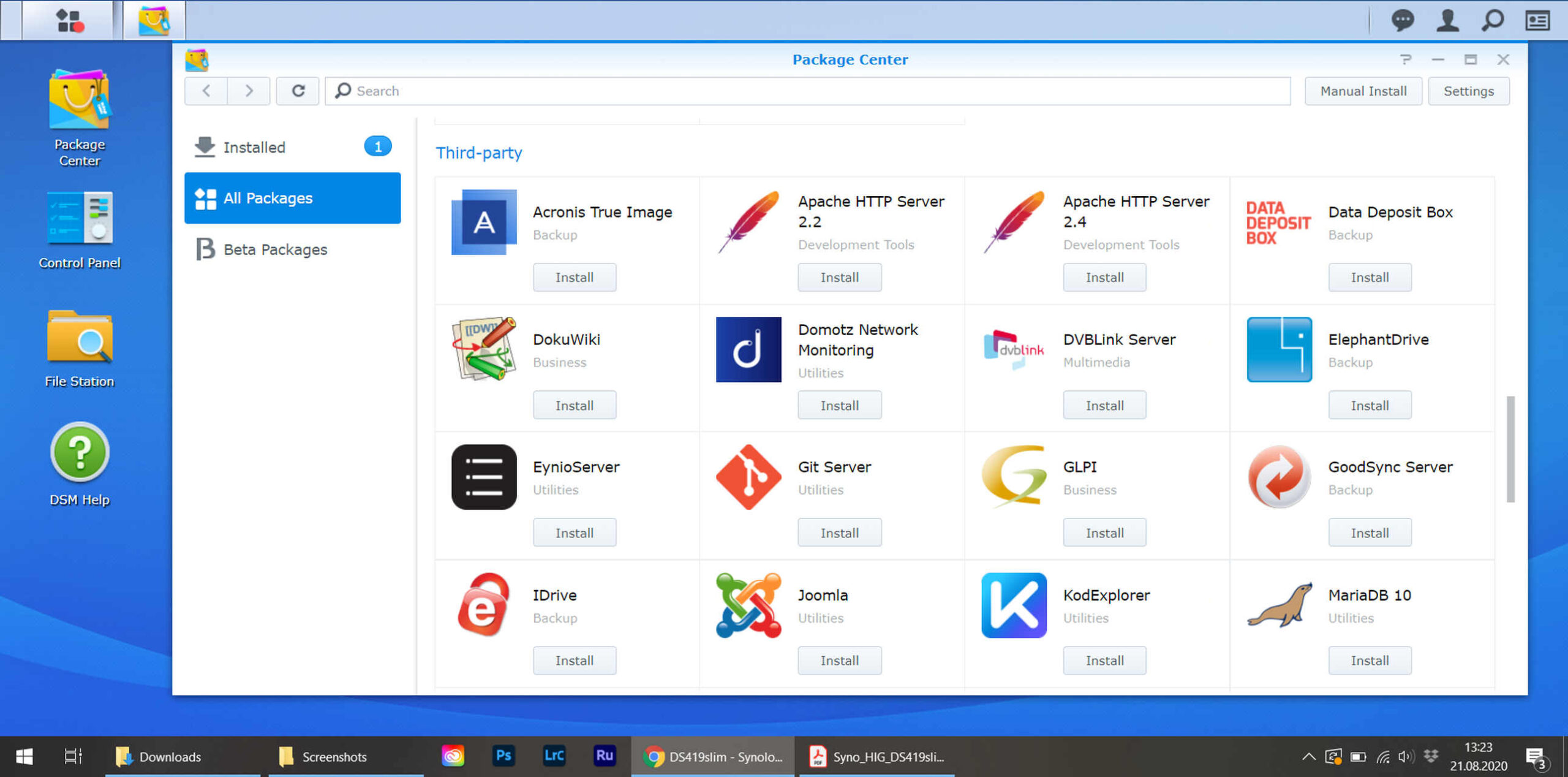Go back with the left arrow
The width and height of the screenshot is (1568, 777).
point(206,91)
